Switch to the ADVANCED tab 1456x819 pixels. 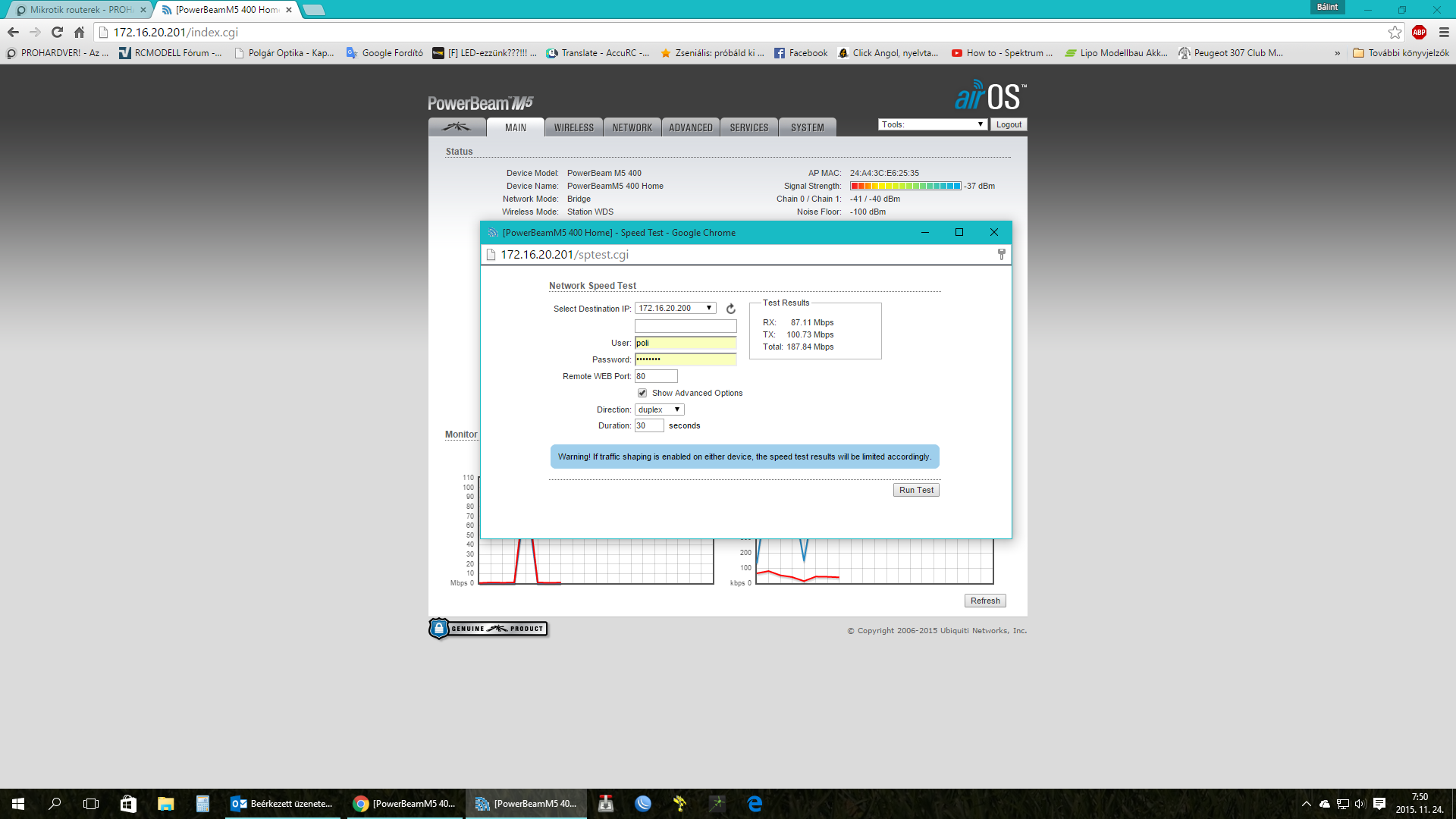[691, 127]
